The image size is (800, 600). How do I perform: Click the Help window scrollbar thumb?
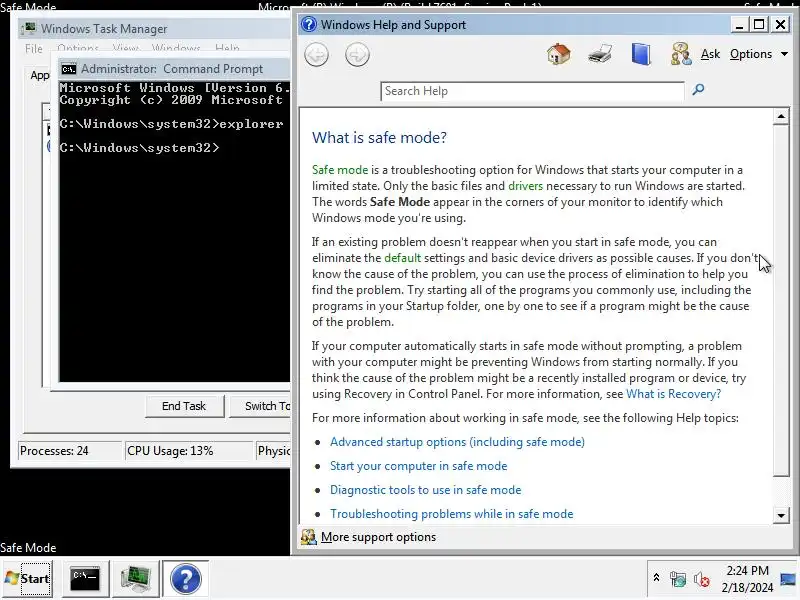(x=781, y=300)
